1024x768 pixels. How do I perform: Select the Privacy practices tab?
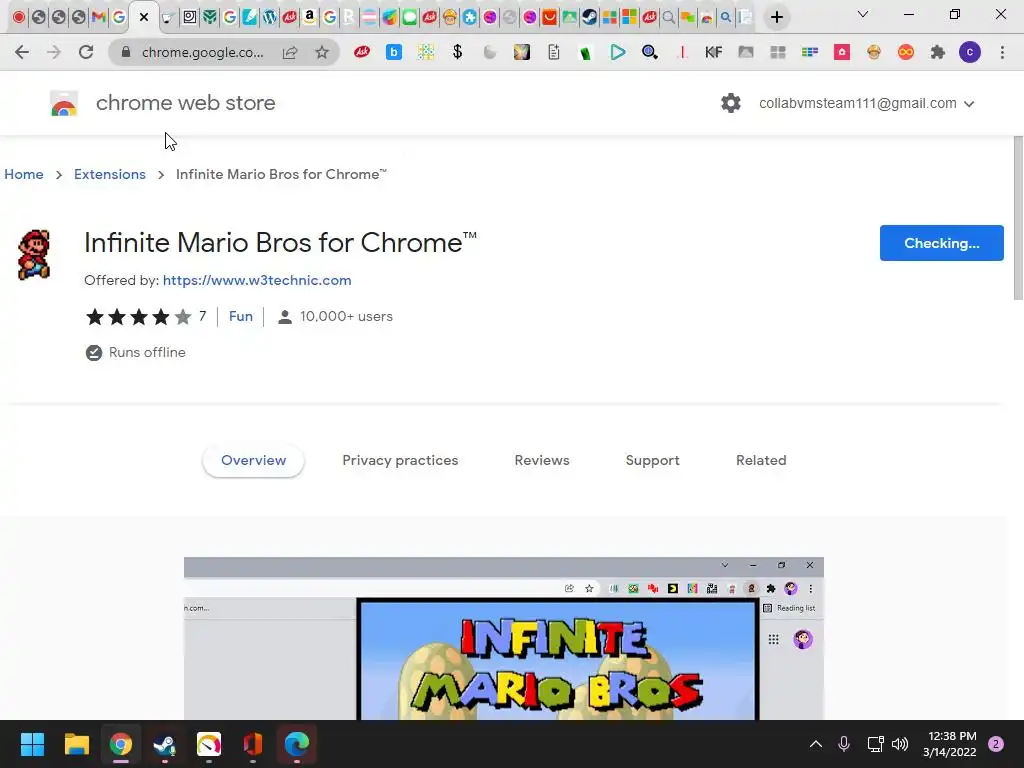click(400, 460)
